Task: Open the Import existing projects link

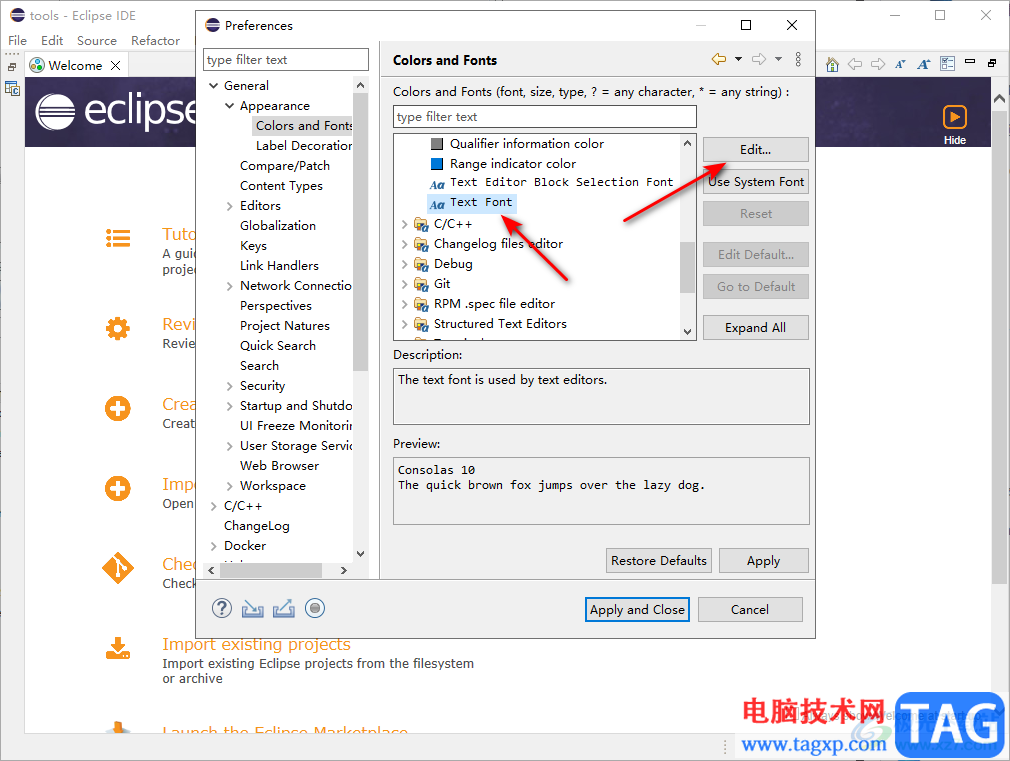Action: 256,644
